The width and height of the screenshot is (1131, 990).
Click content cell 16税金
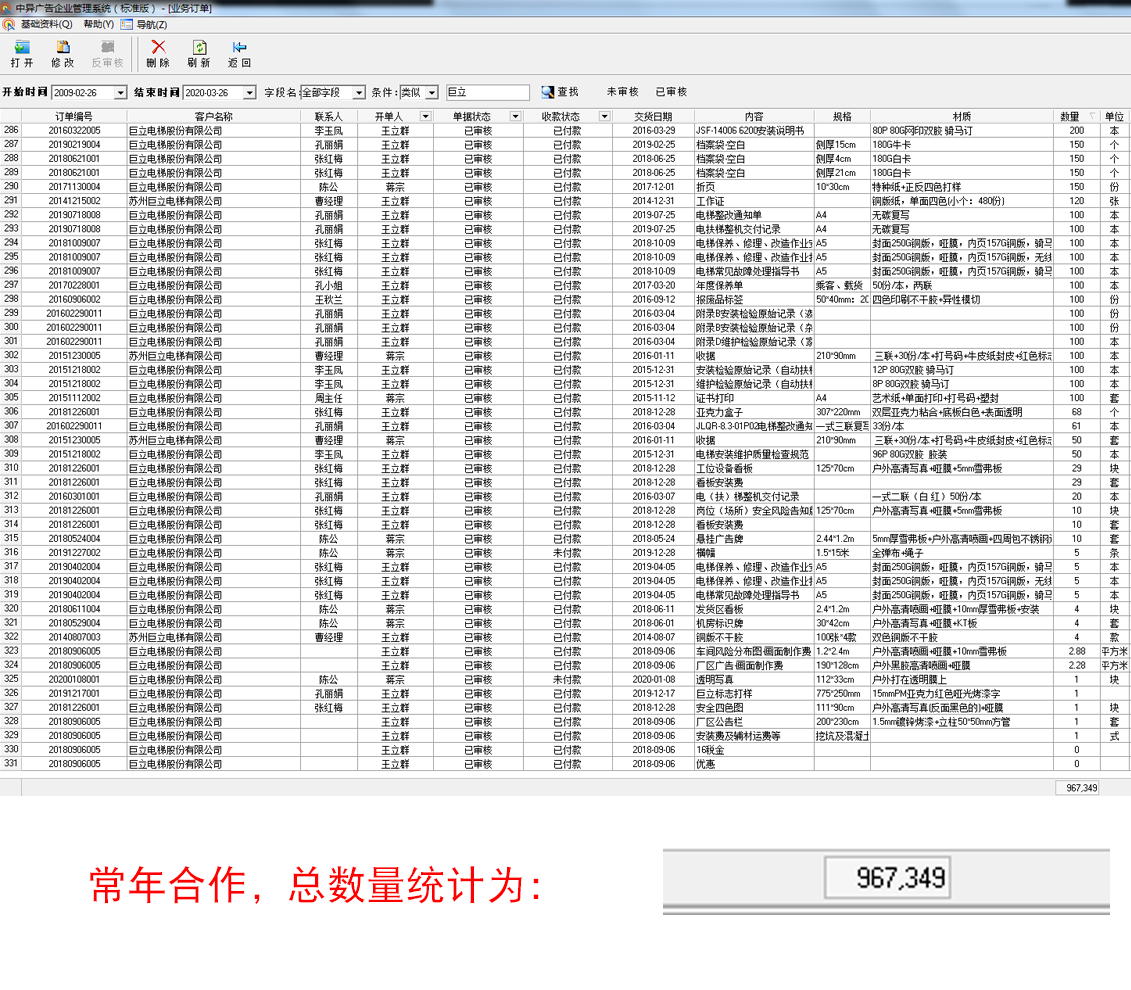[710, 750]
